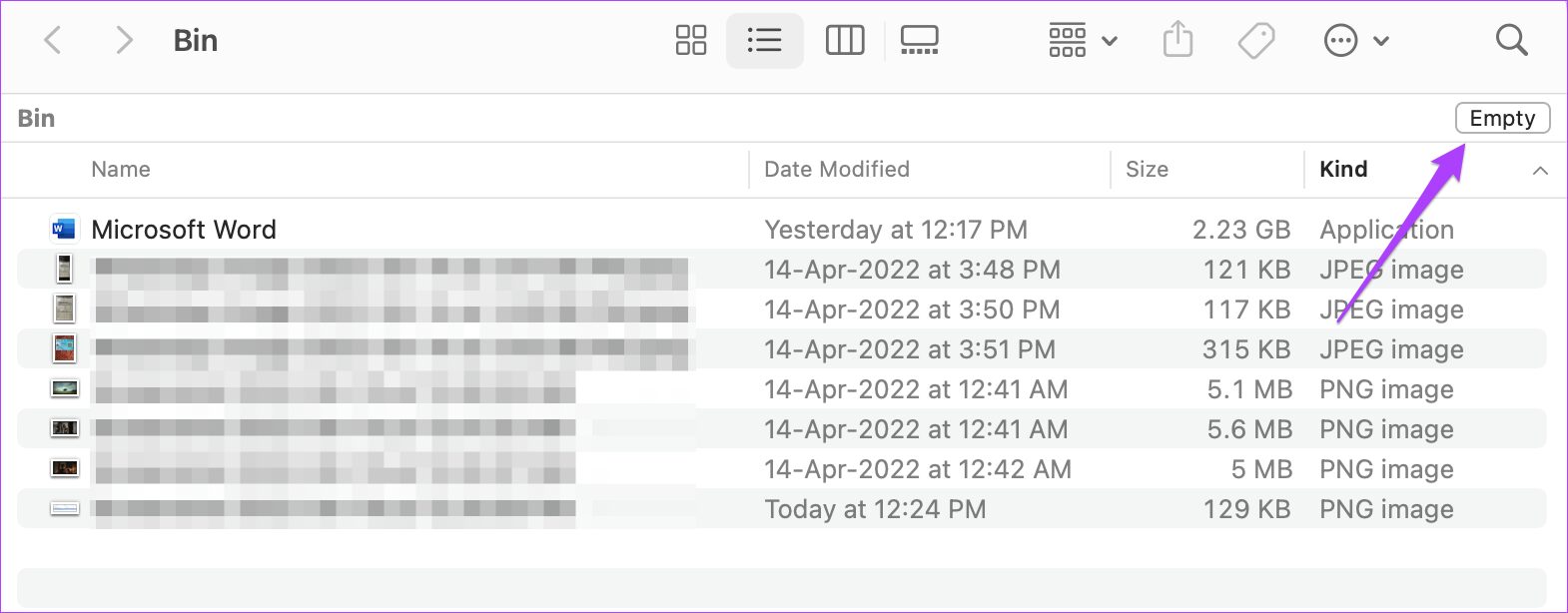Switch to icon grid view
This screenshot has height=613, width=1568.
coord(690,41)
